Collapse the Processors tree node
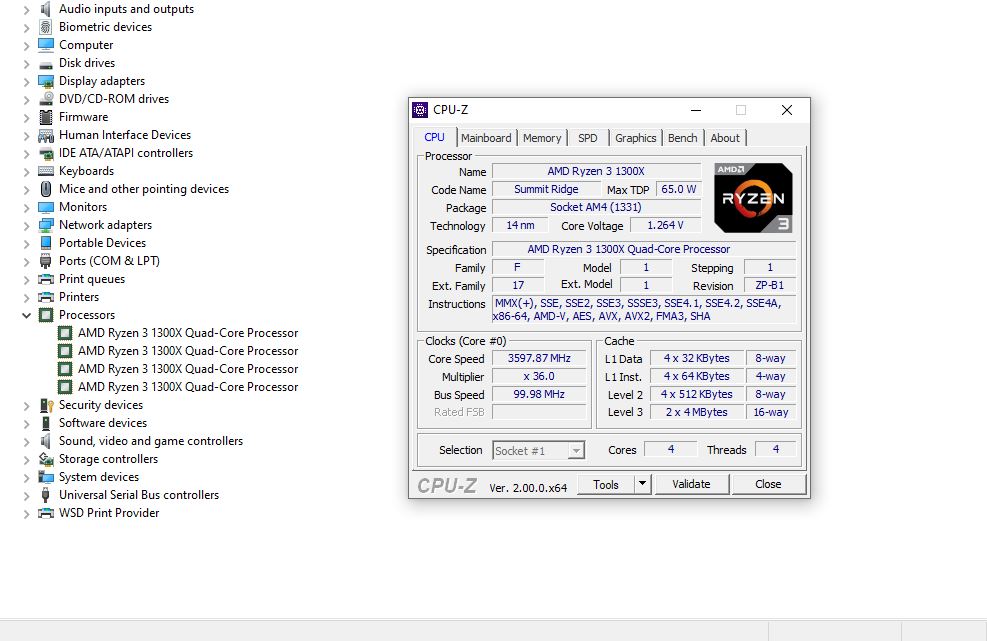The width and height of the screenshot is (987, 641). click(x=27, y=315)
